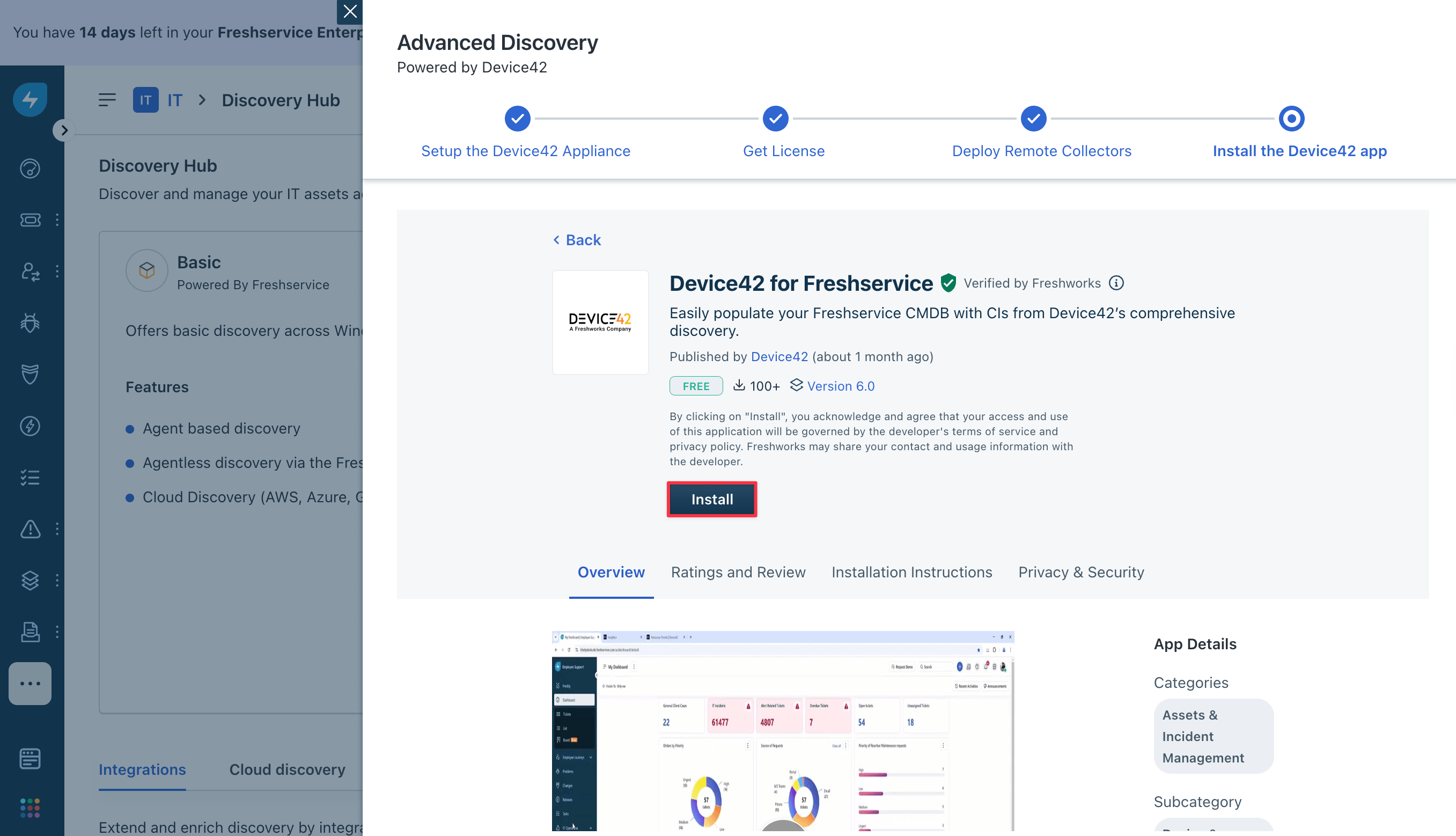The height and width of the screenshot is (836, 1456).
Task: Install the Device42 for Freshservice app
Action: click(712, 499)
